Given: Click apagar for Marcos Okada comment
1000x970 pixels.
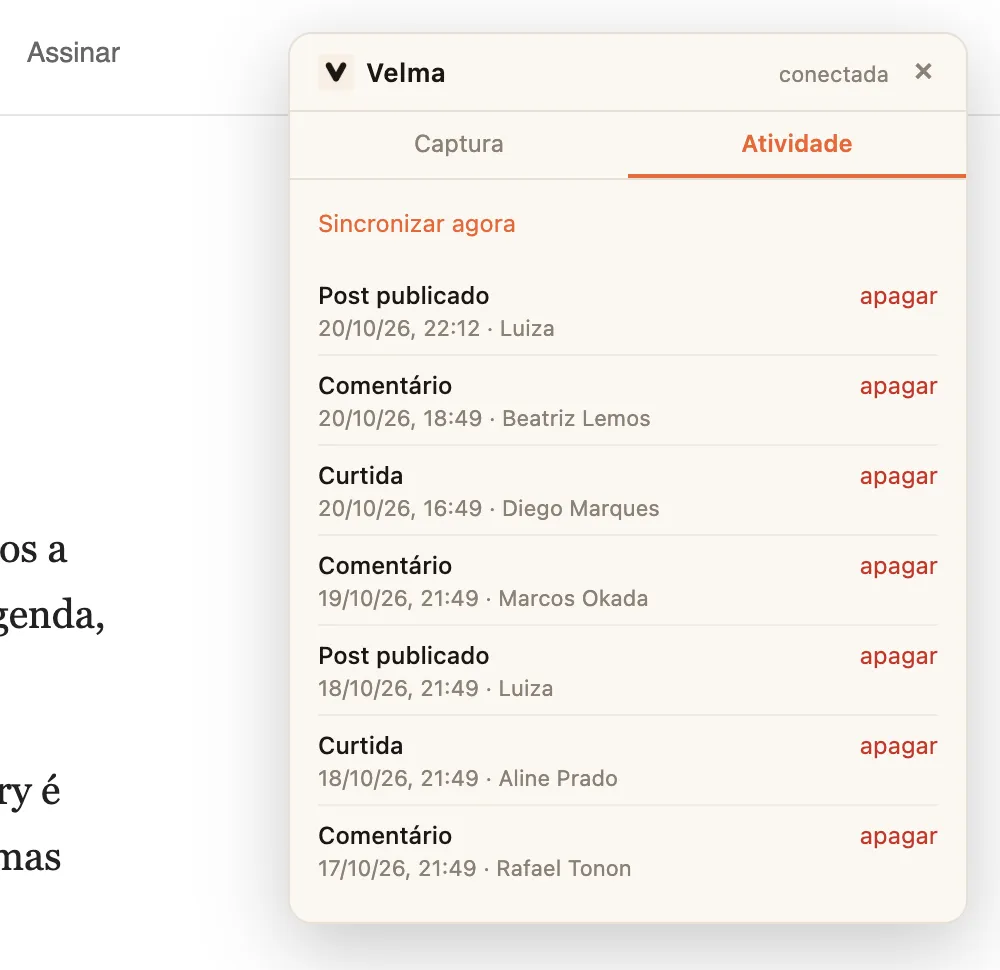Looking at the screenshot, I should [x=898, y=566].
